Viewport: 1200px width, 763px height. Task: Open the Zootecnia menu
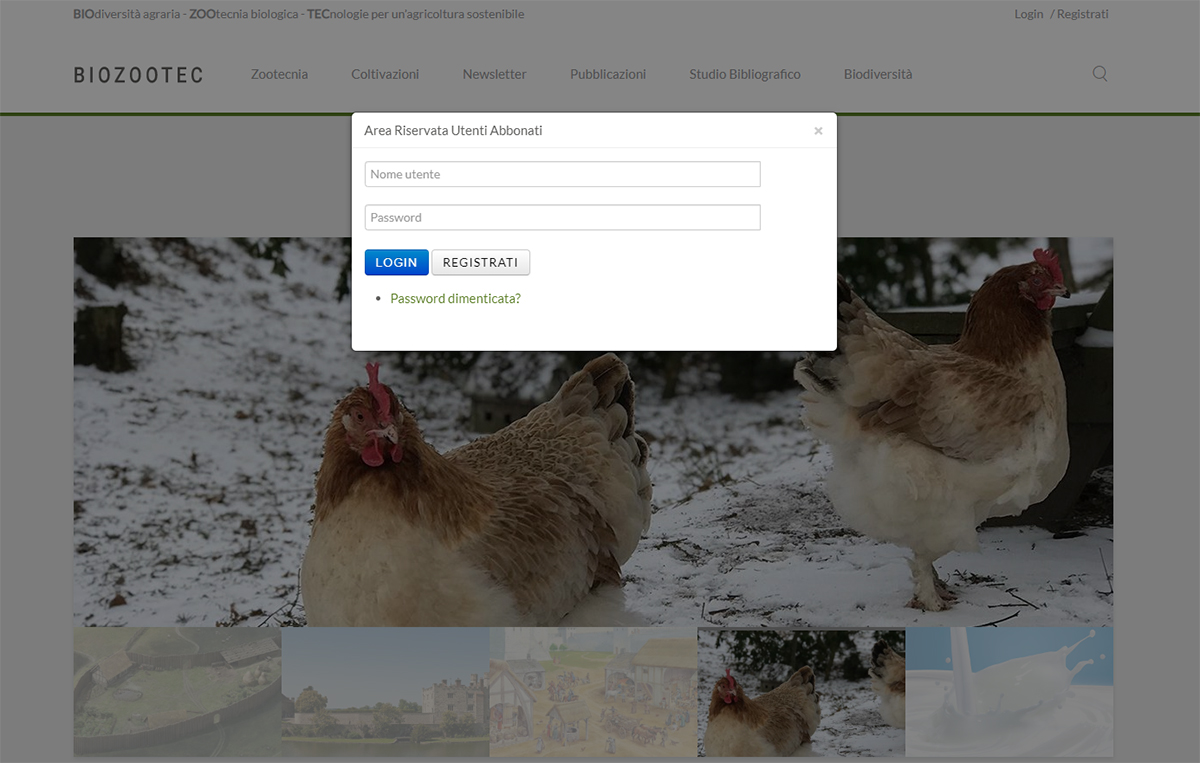pyautogui.click(x=280, y=74)
